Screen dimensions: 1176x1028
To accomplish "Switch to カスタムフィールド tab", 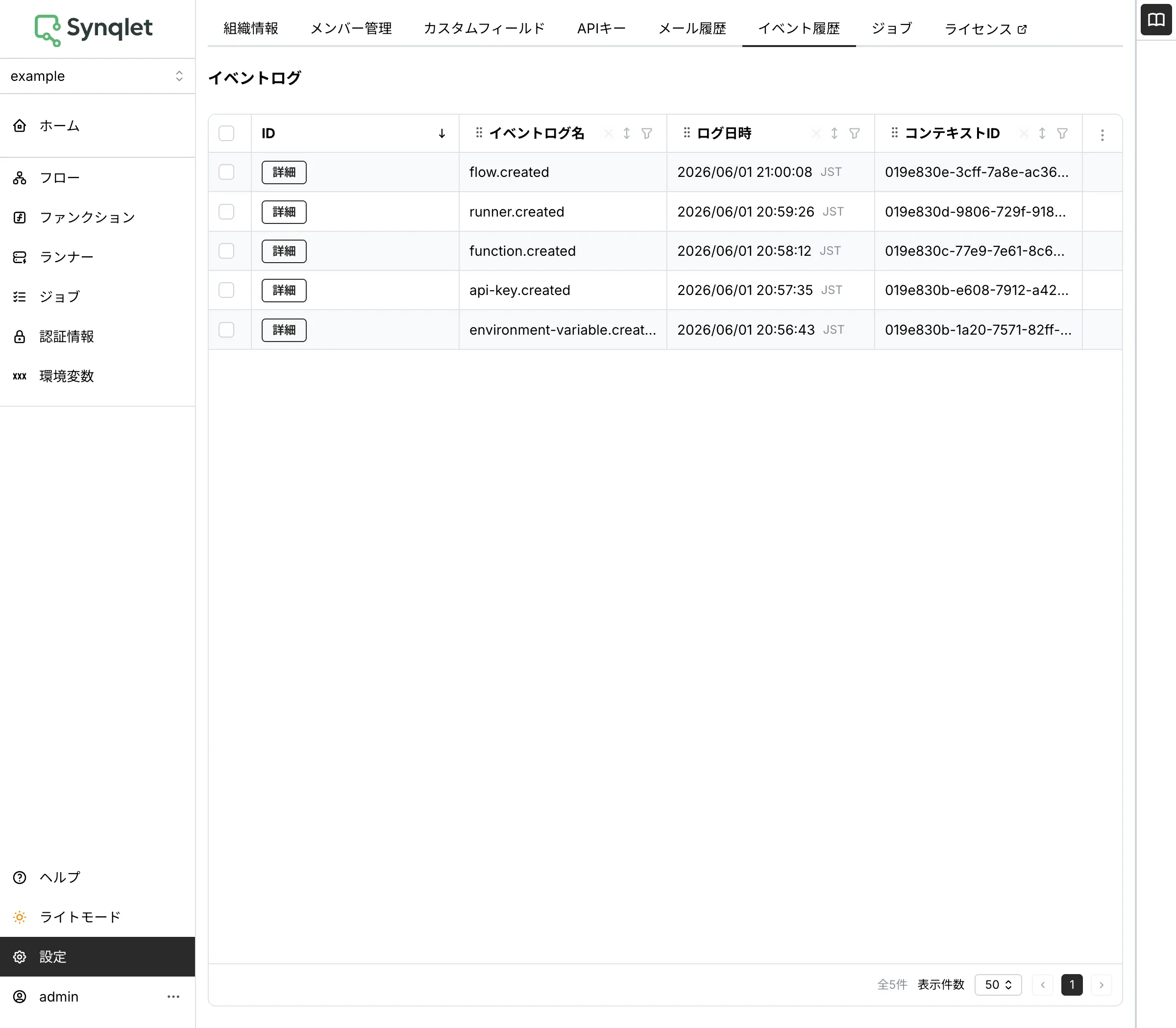I will [x=484, y=28].
